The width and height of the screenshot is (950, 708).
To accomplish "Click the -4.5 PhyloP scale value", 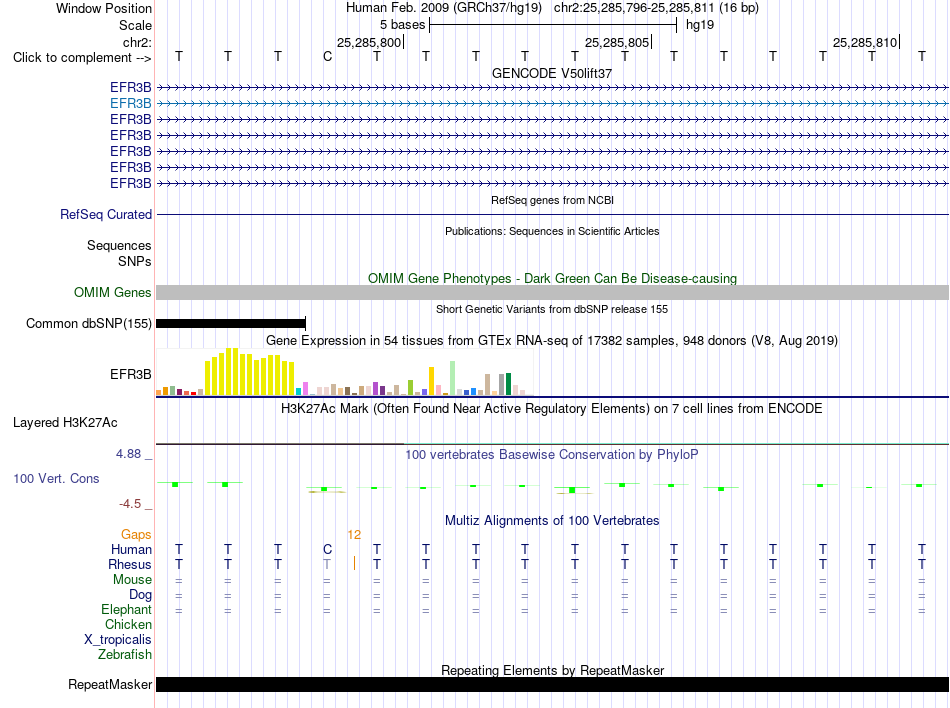I will [130, 504].
